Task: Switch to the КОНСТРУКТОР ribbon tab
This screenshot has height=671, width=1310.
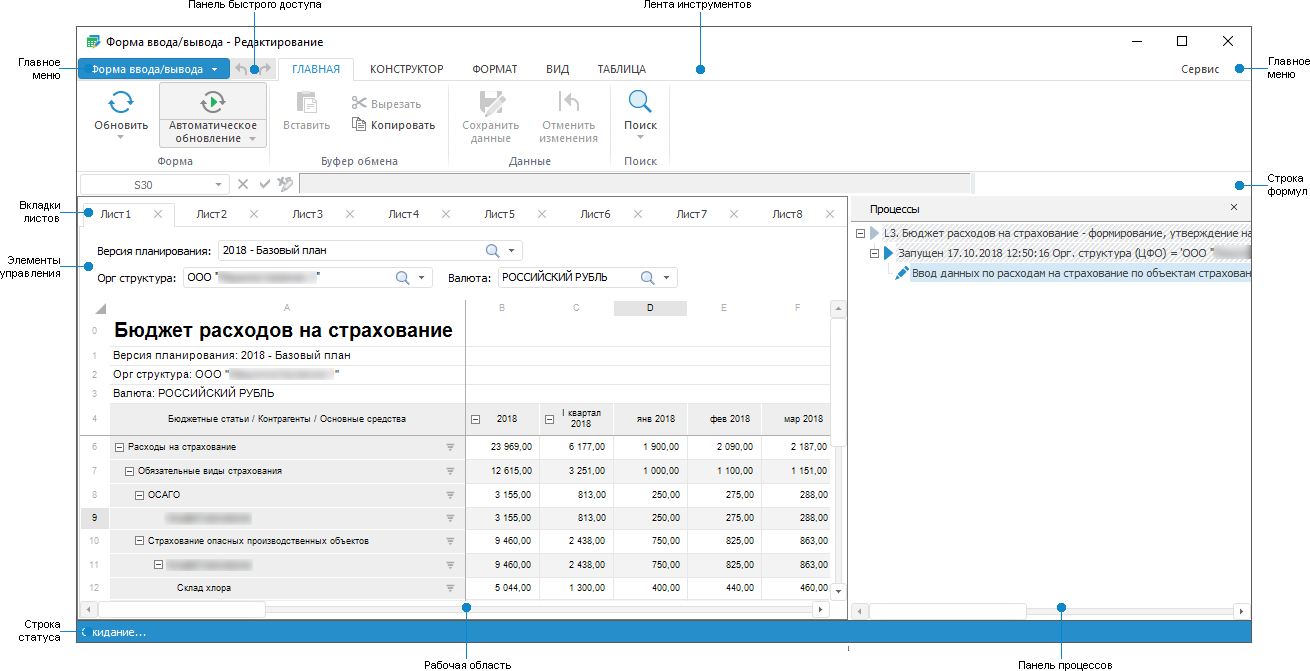Action: 406,69
